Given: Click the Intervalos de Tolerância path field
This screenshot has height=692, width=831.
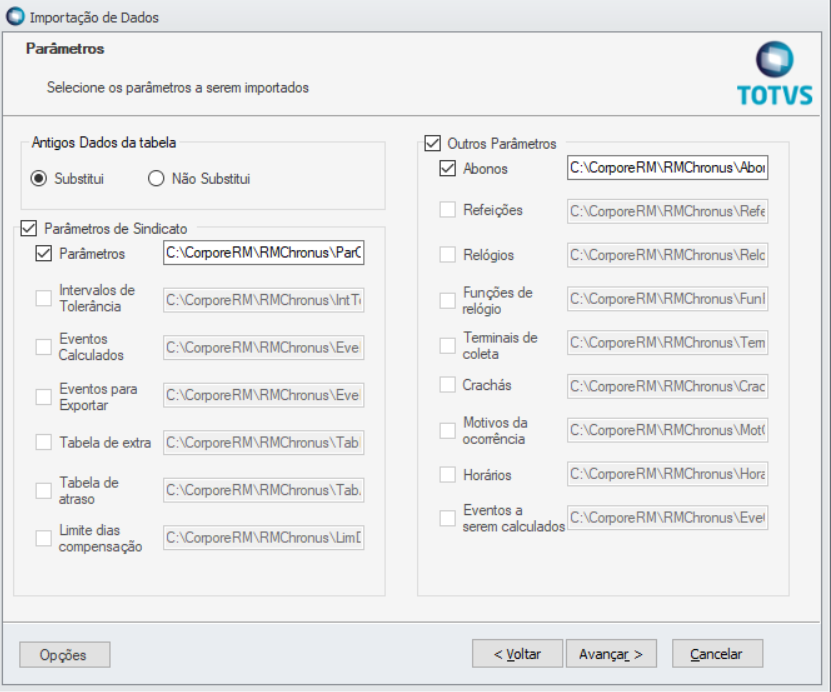Looking at the screenshot, I should [263, 300].
